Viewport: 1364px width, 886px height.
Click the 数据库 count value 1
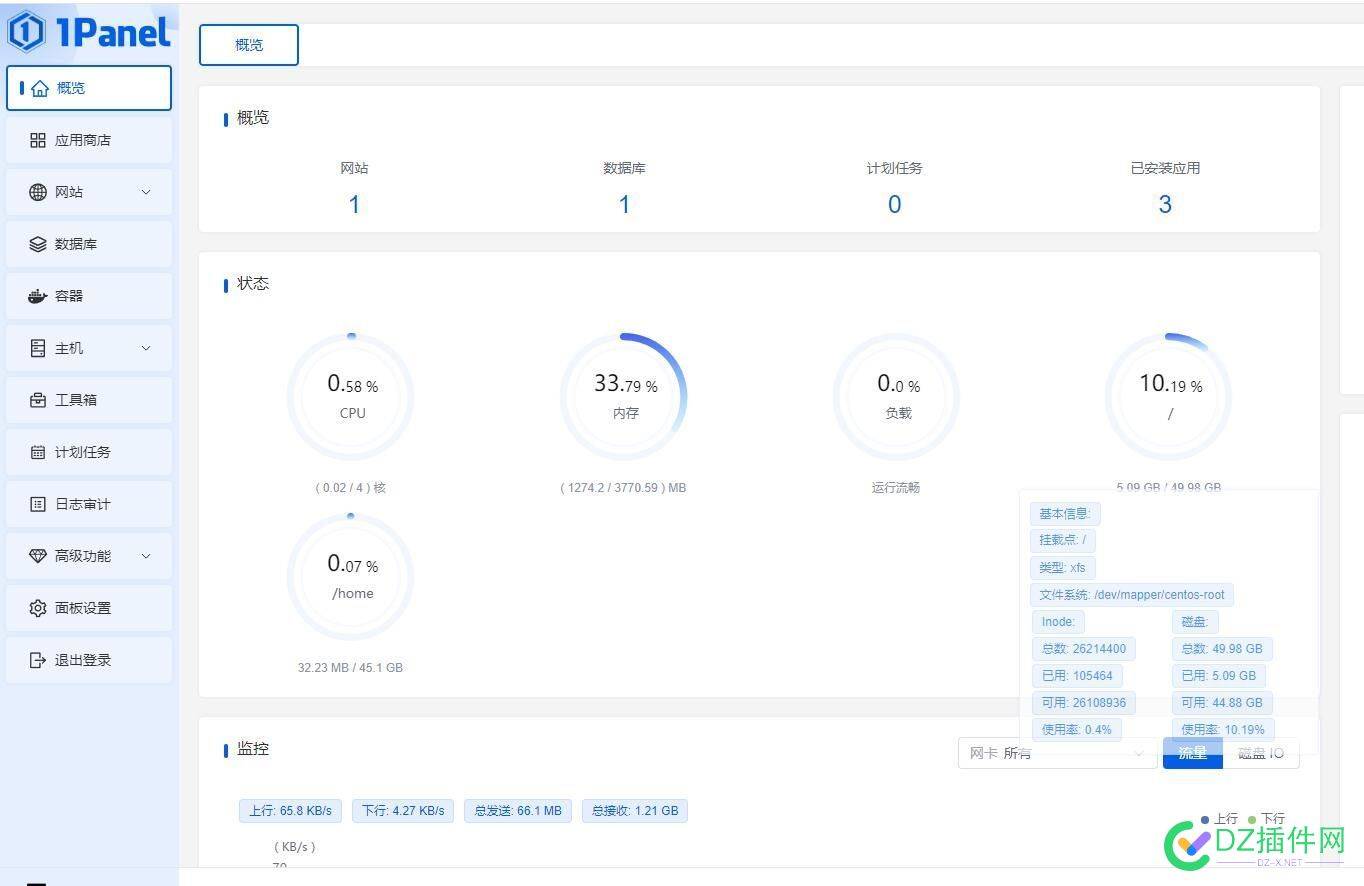pyautogui.click(x=624, y=204)
